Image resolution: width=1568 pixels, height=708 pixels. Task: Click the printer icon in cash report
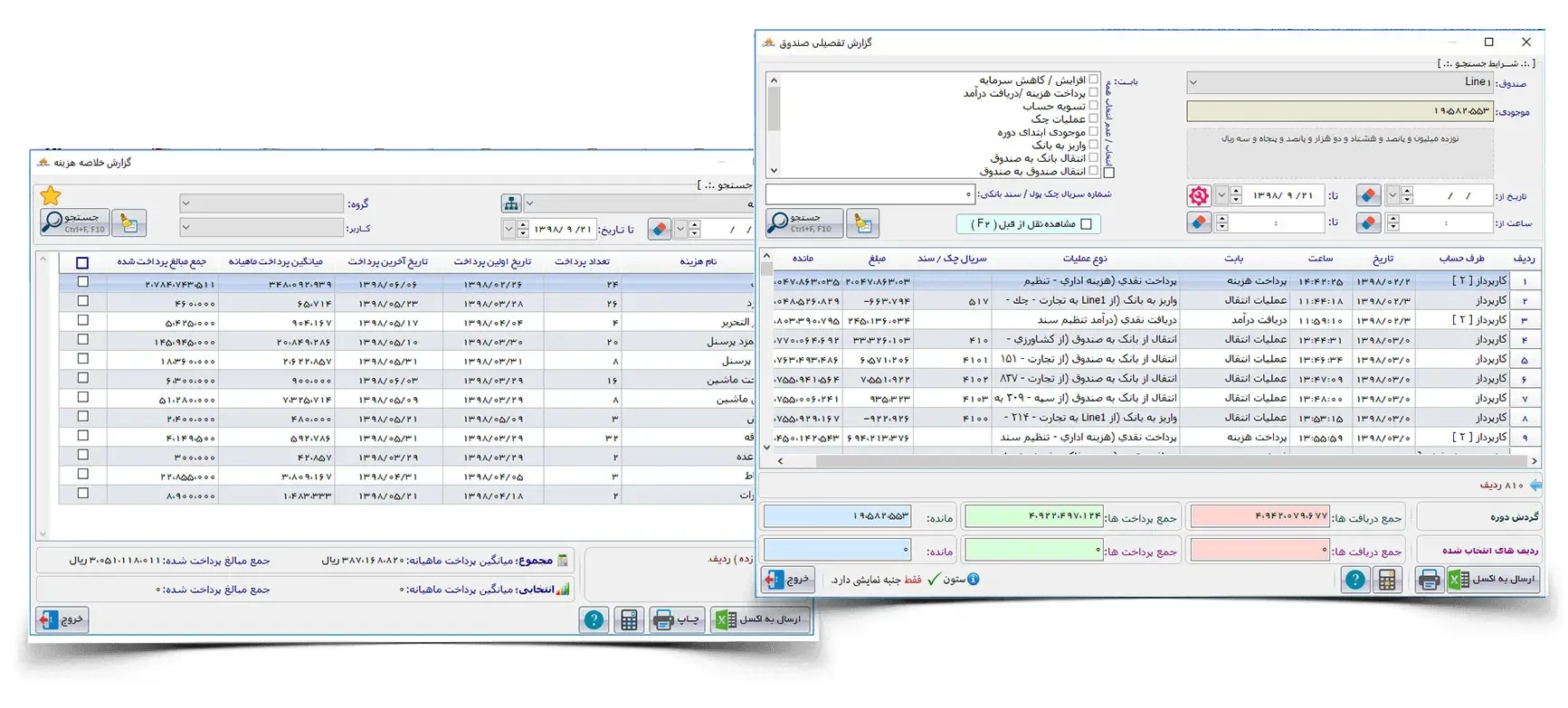click(1429, 580)
